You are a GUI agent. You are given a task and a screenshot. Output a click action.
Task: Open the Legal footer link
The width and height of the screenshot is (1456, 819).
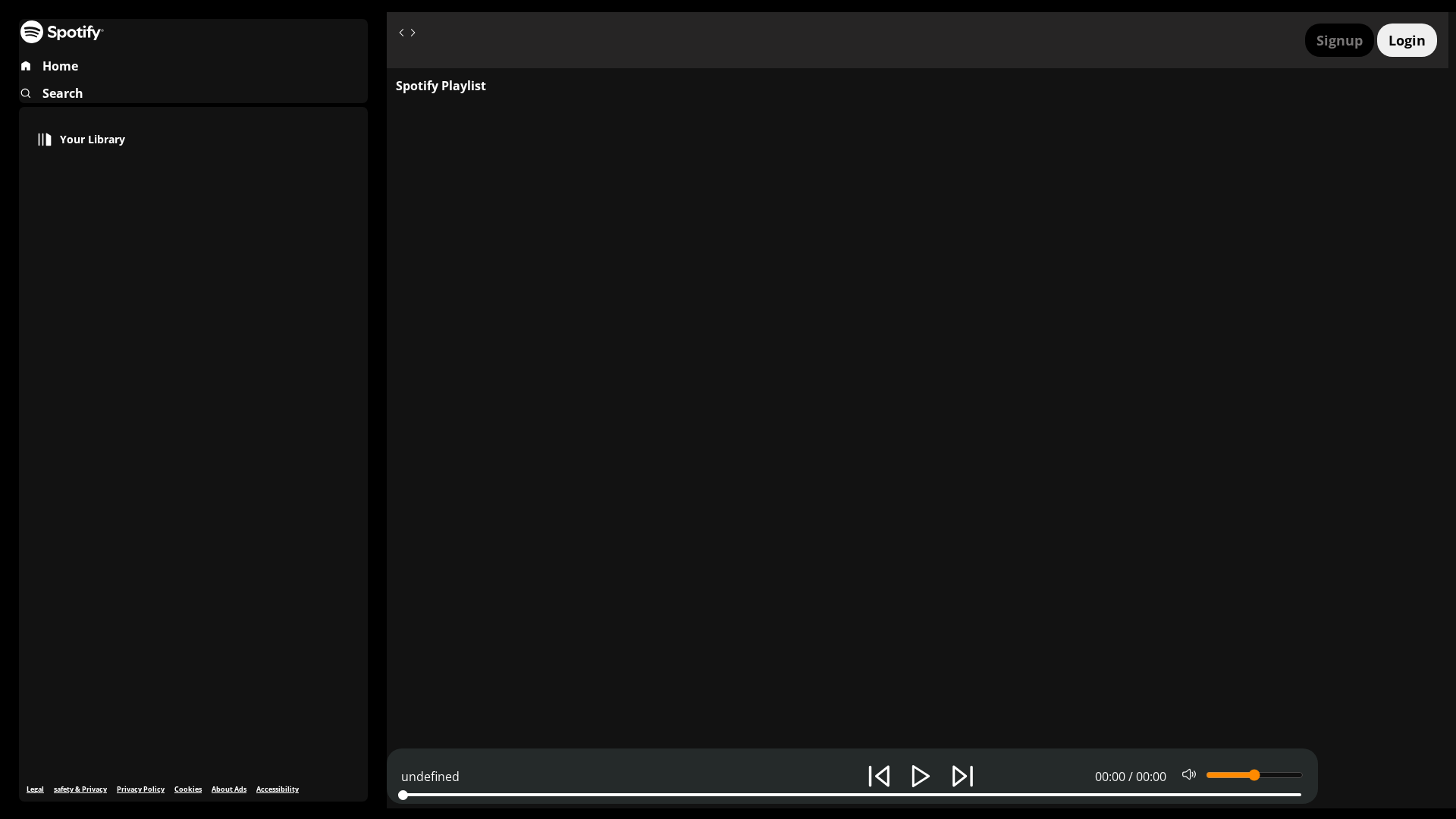click(x=35, y=789)
